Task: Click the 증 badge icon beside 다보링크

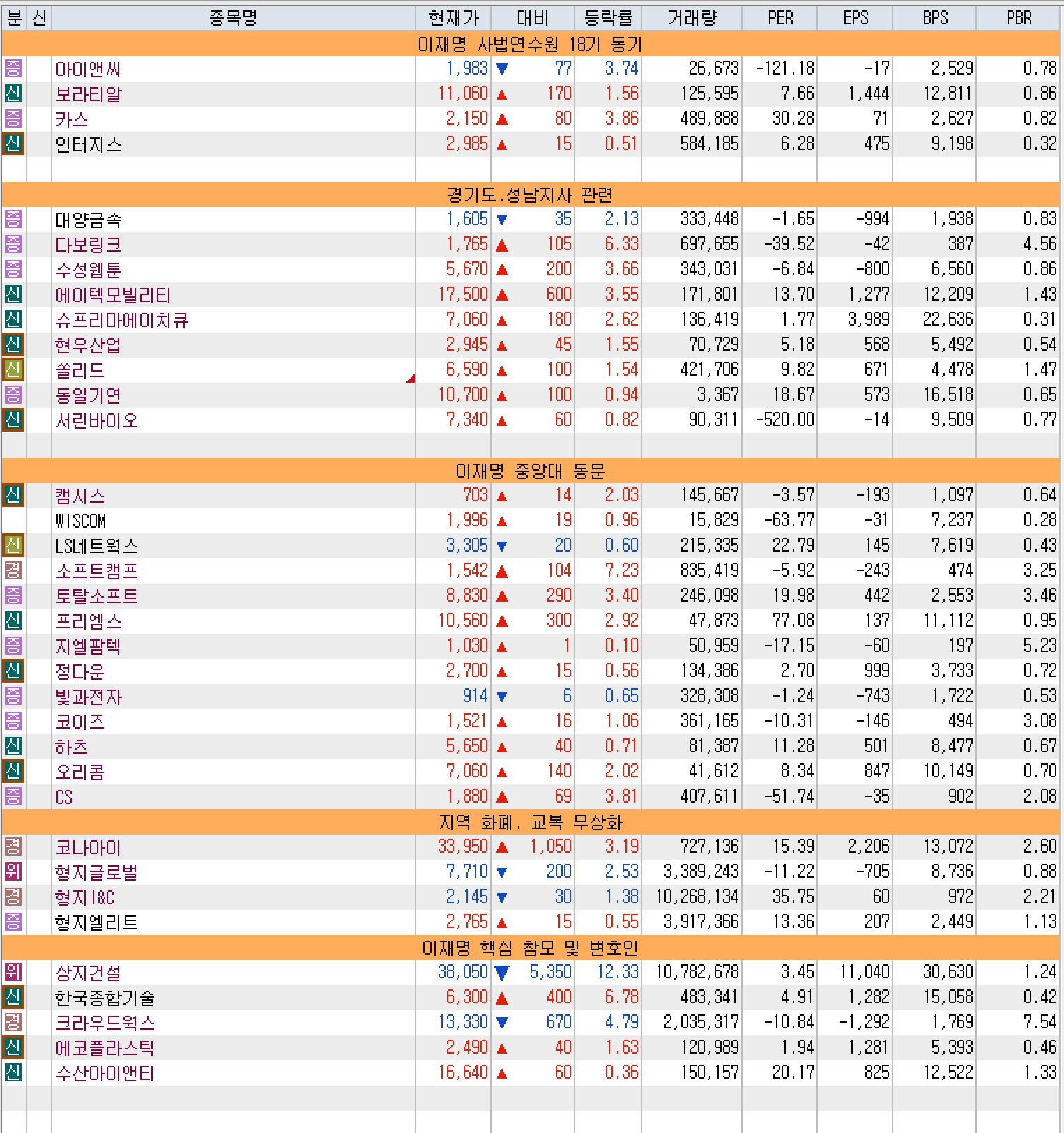Action: 13,245
